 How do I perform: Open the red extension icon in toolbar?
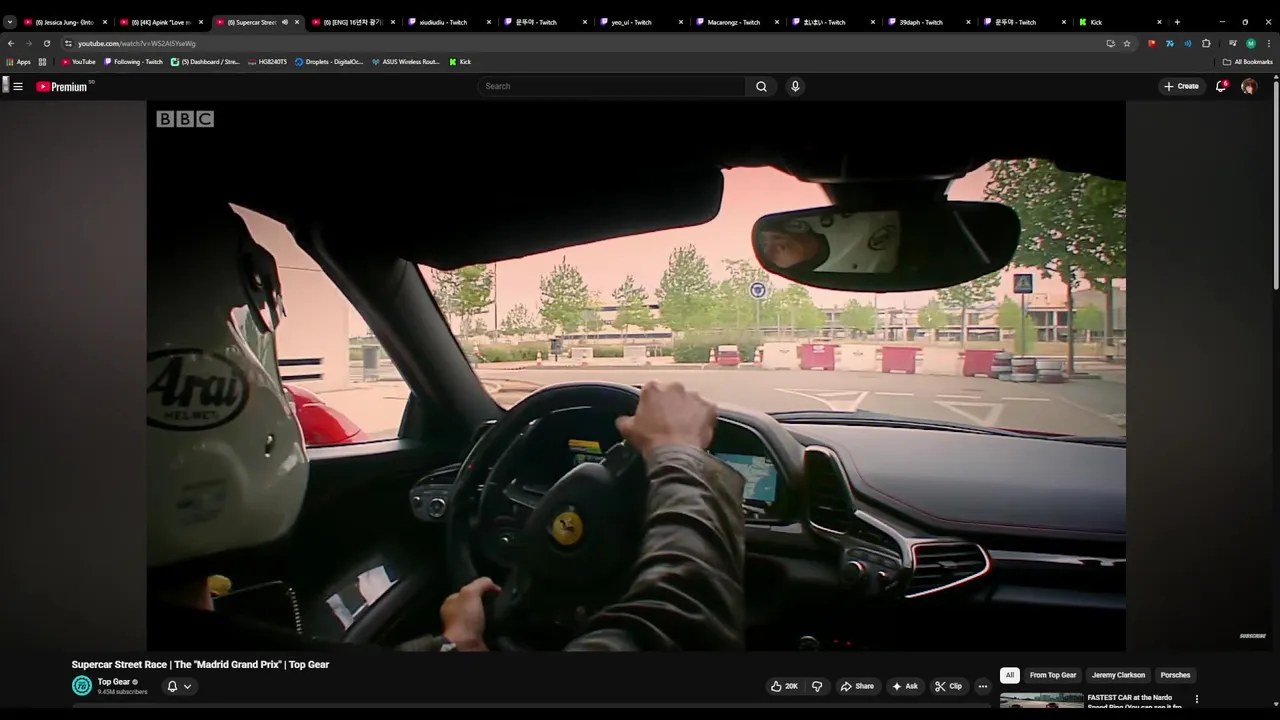click(1152, 43)
